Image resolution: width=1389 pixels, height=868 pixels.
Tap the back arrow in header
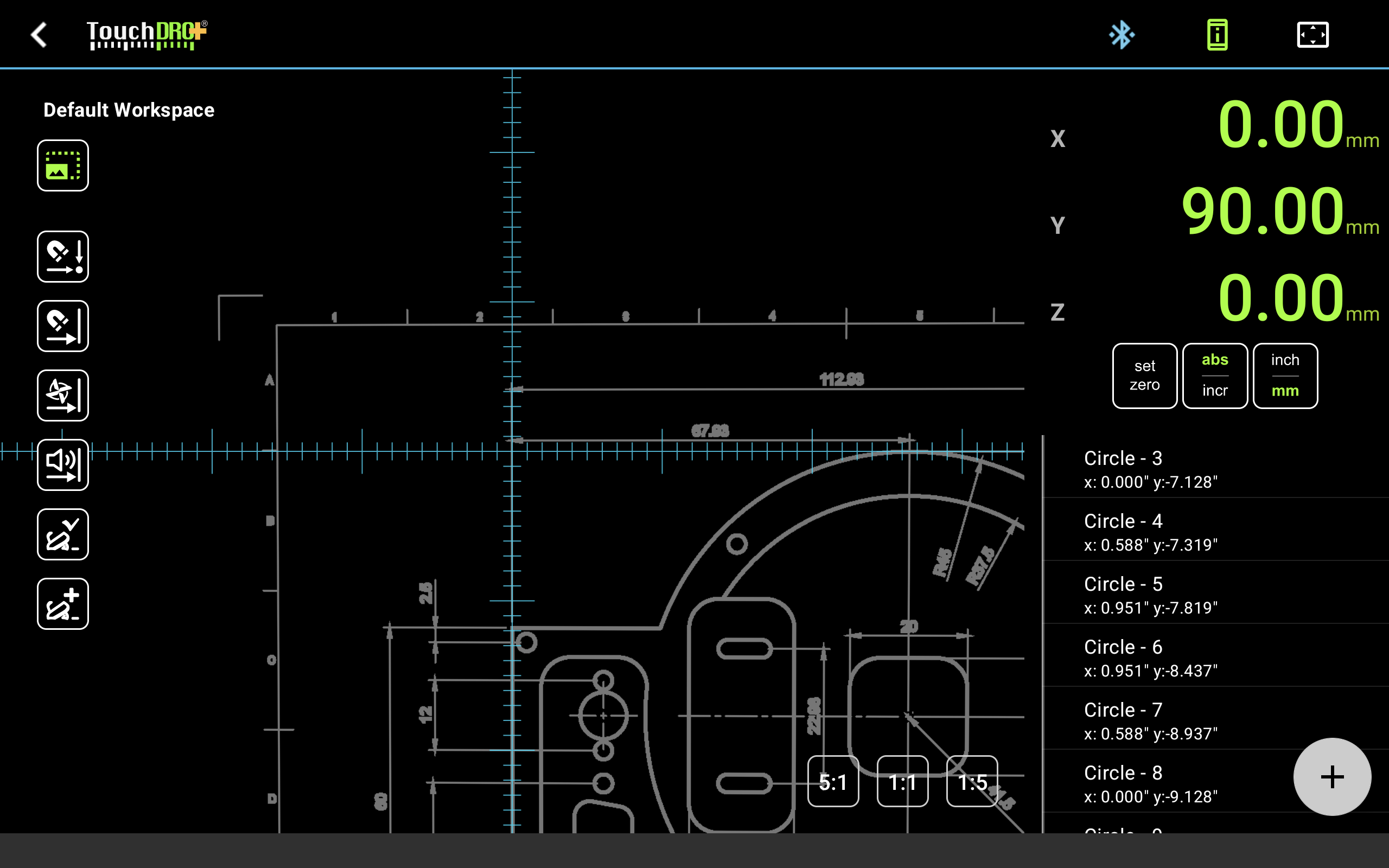click(x=39, y=34)
